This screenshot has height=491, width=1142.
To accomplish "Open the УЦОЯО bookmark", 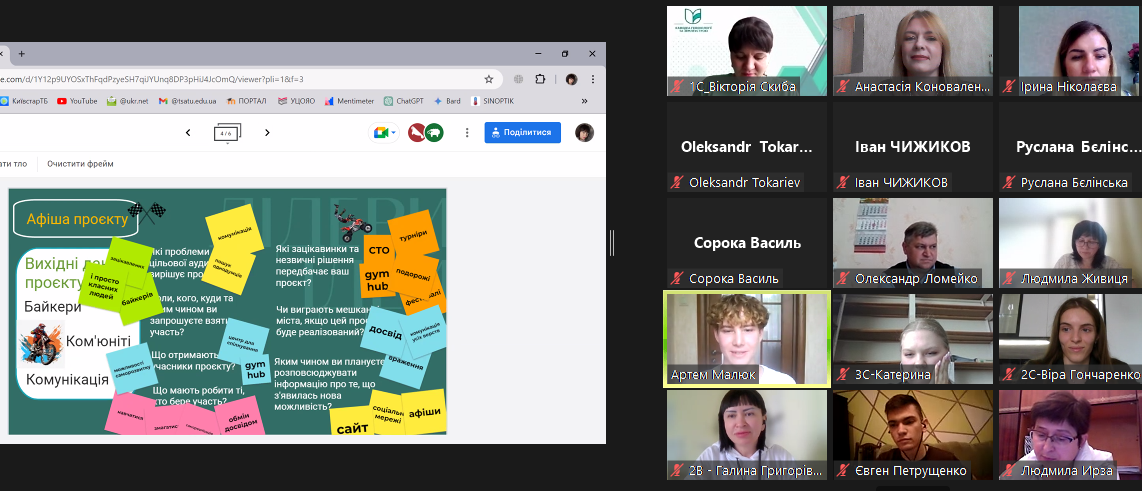I will click(296, 101).
